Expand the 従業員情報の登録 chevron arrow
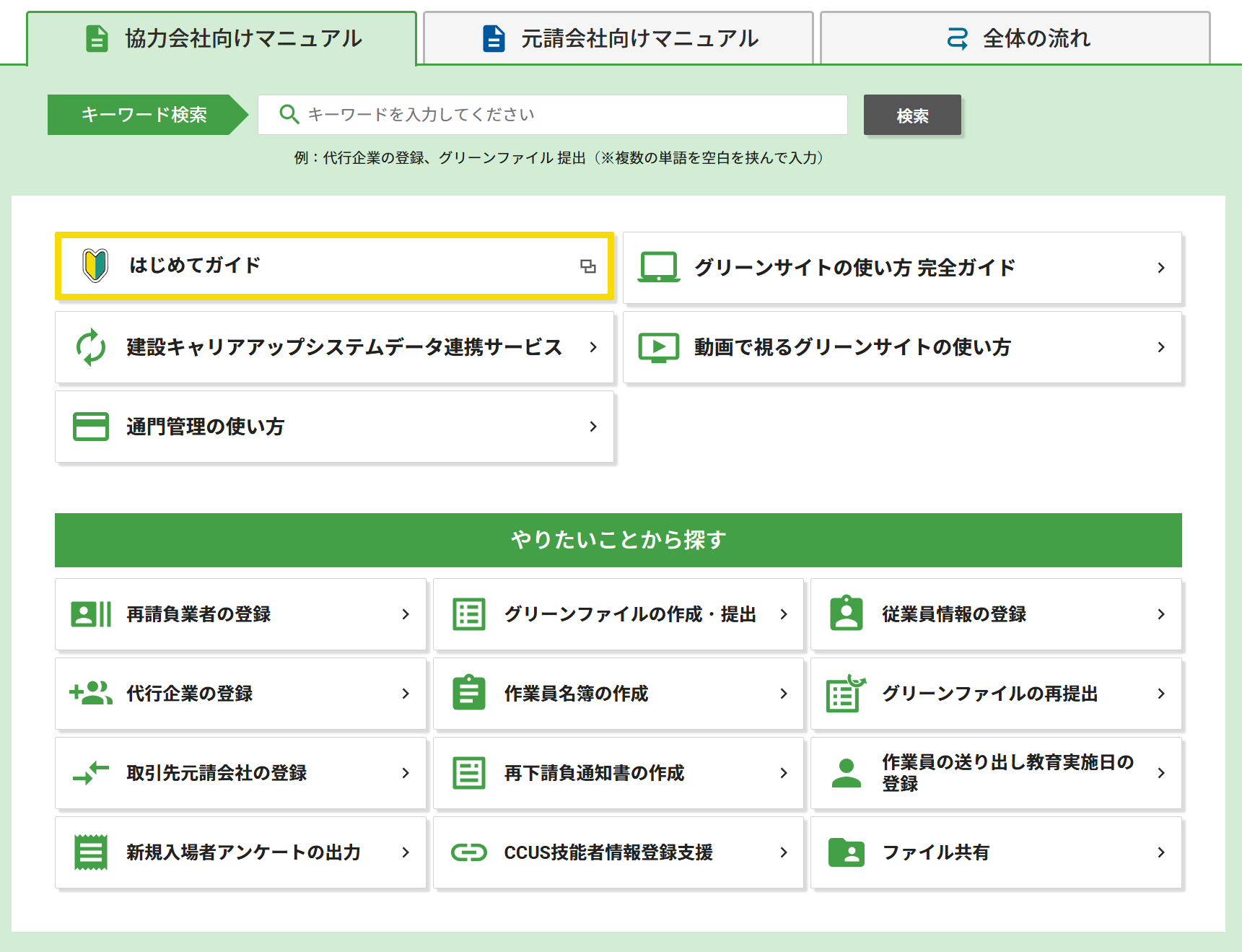 (x=1160, y=614)
